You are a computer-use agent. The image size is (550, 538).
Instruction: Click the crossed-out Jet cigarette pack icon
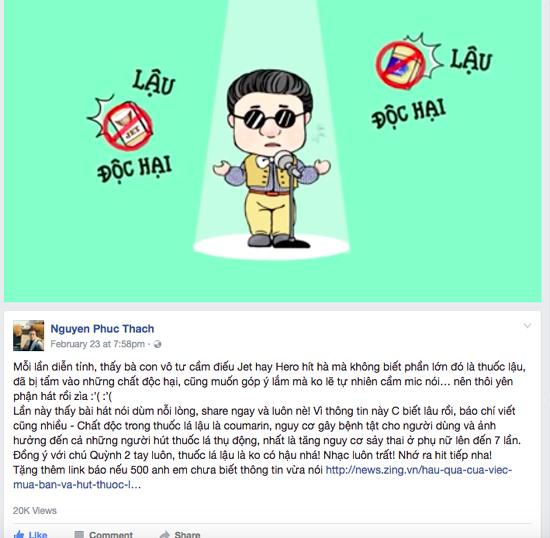tap(128, 126)
